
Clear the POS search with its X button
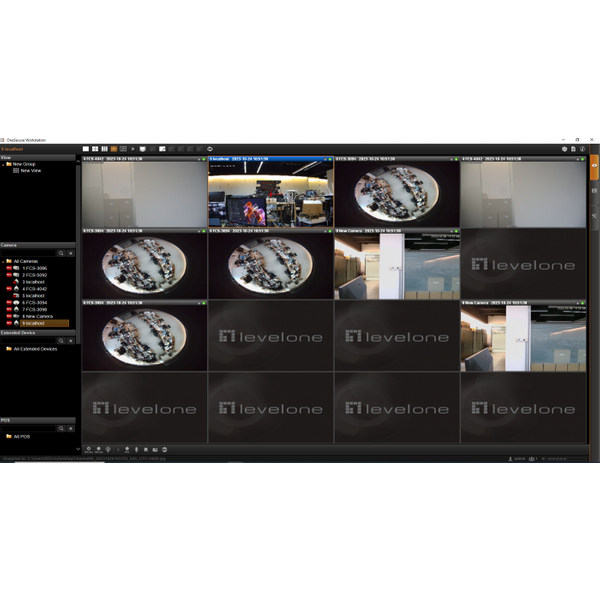[x=71, y=429]
